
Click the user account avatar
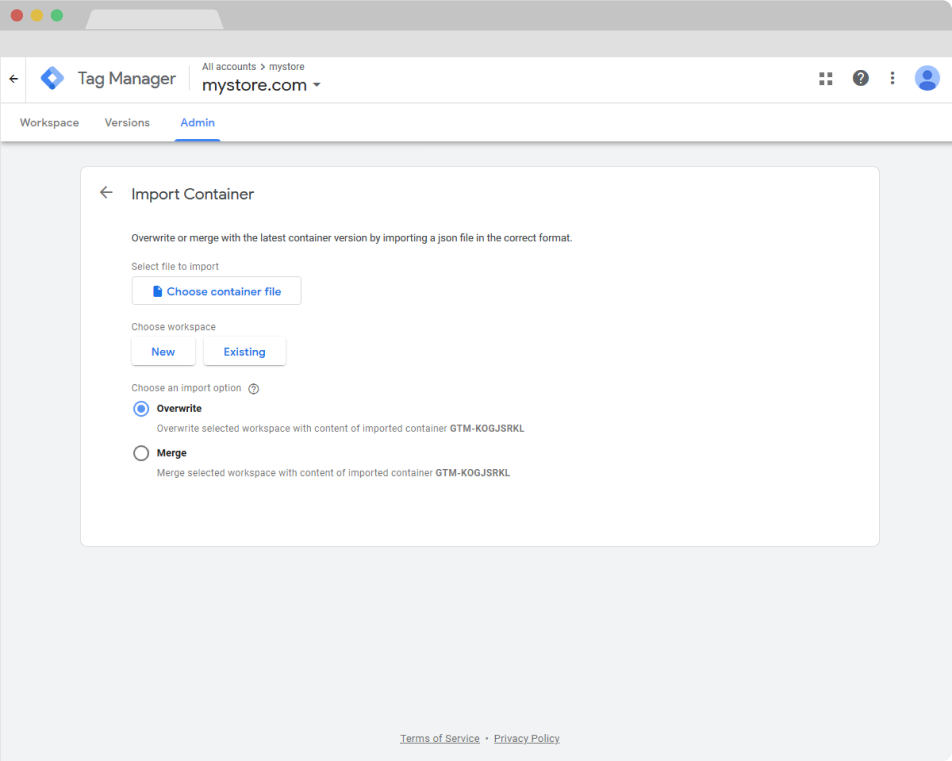pyautogui.click(x=927, y=78)
